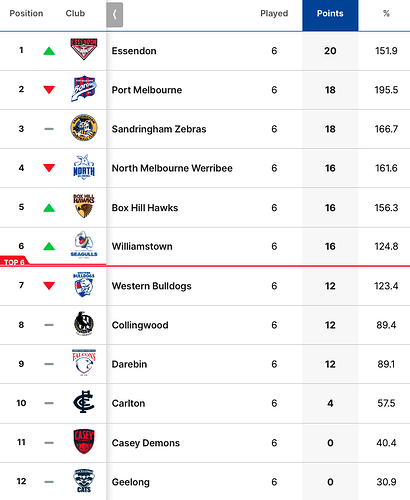The width and height of the screenshot is (410, 500).
Task: Click the Geelong Cats logo
Action: tap(84, 480)
